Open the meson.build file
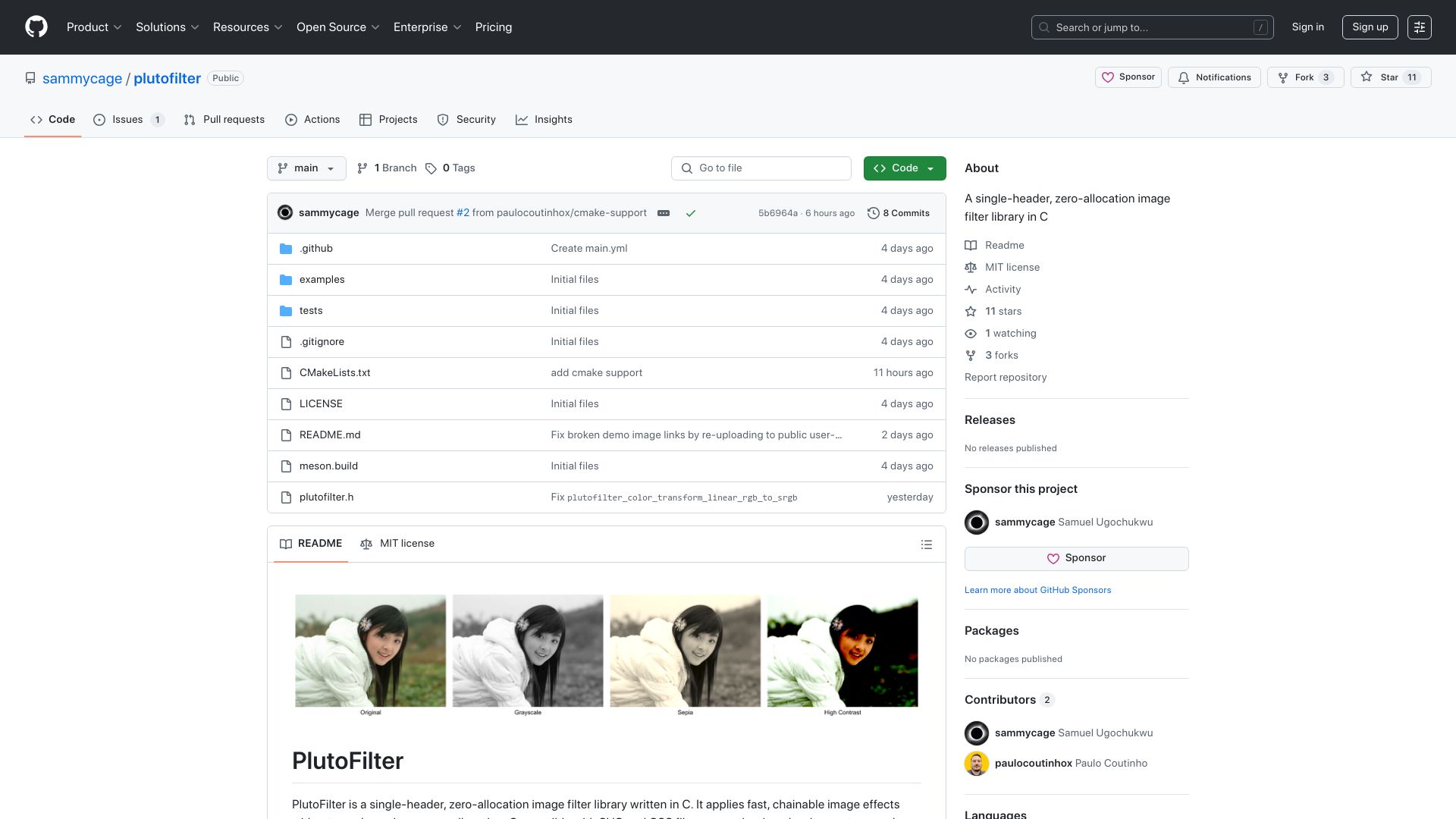 328,466
